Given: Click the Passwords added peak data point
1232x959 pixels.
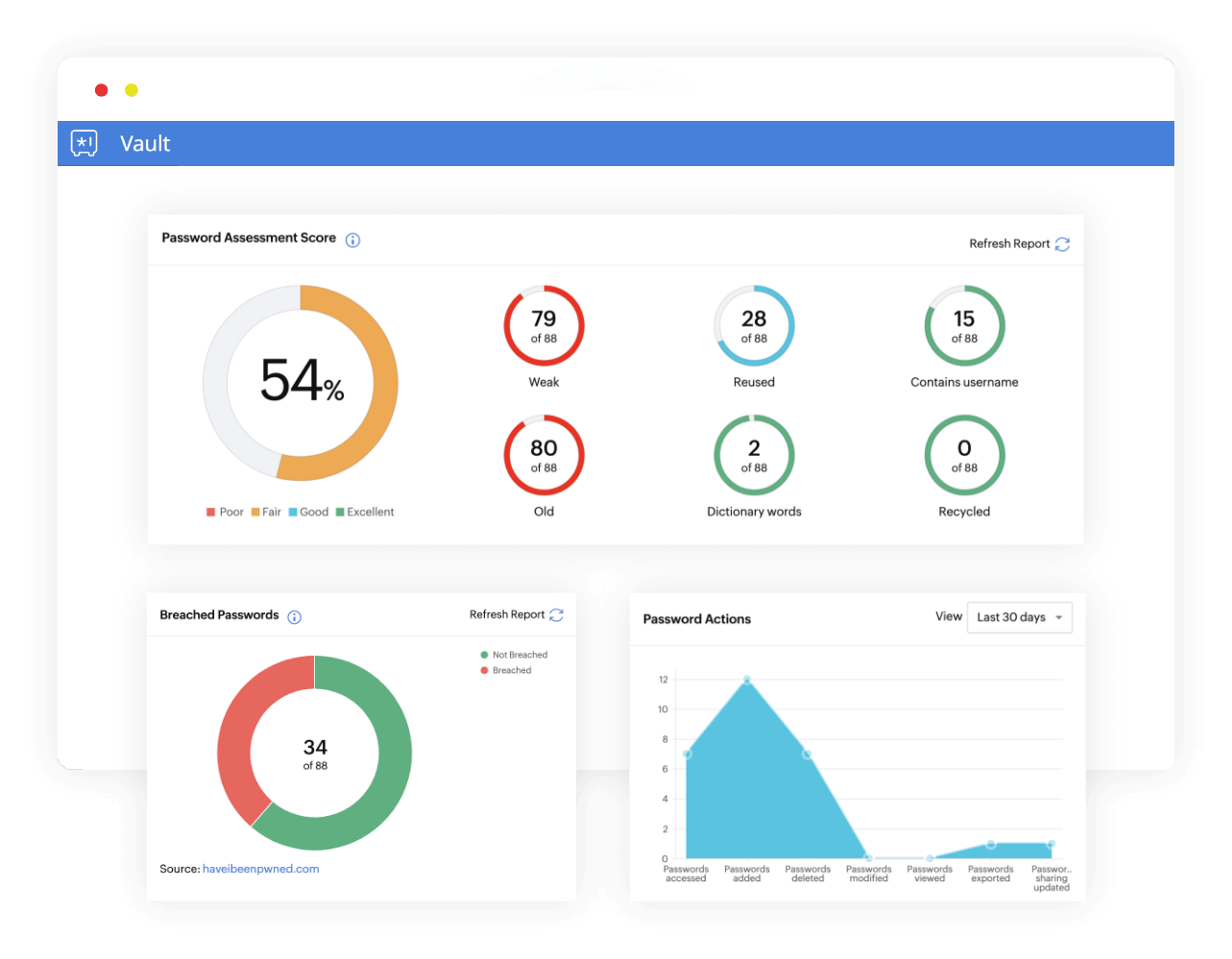Looking at the screenshot, I should click(x=747, y=680).
